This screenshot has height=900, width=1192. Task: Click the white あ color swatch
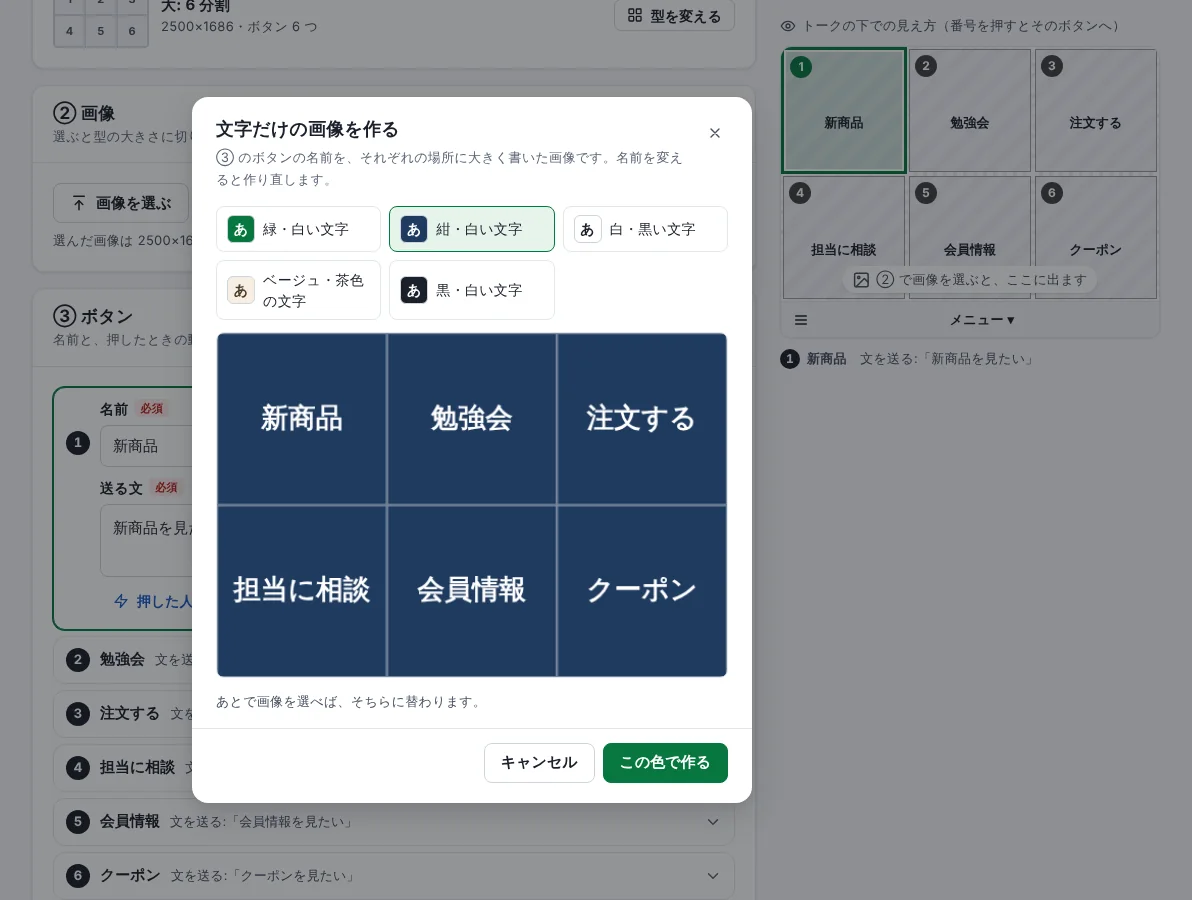tap(587, 229)
